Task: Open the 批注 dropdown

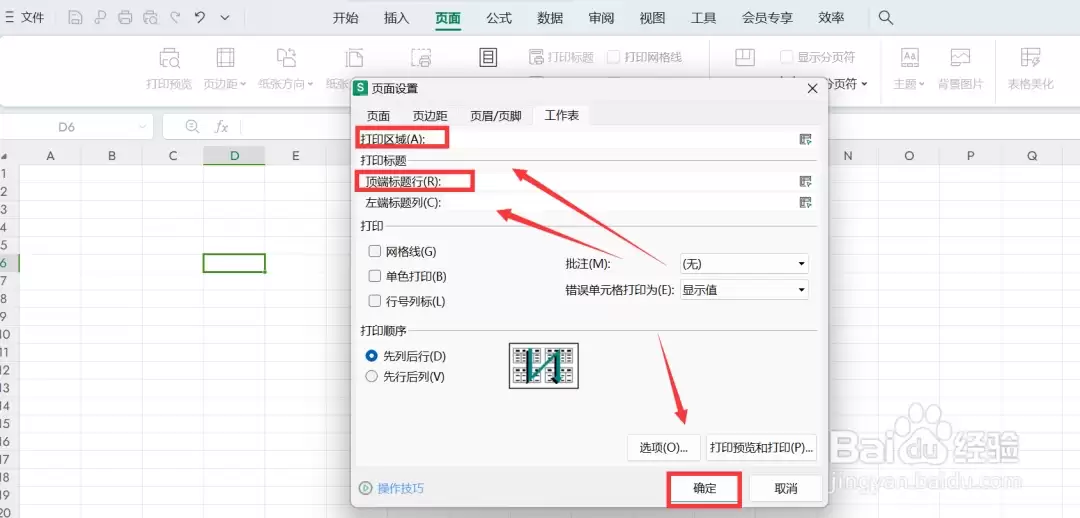Action: pyautogui.click(x=744, y=264)
